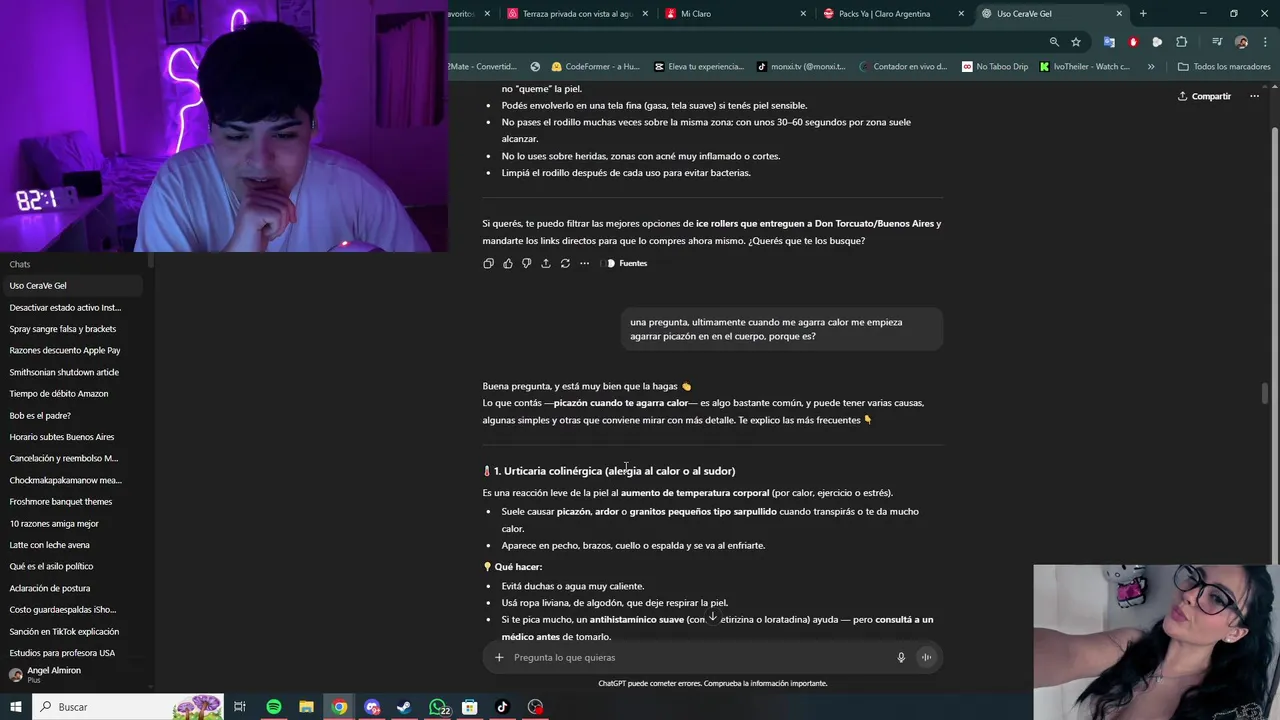Open the 'Todos los marcadores' folder
Viewport: 1280px width, 720px height.
click(x=1224, y=67)
